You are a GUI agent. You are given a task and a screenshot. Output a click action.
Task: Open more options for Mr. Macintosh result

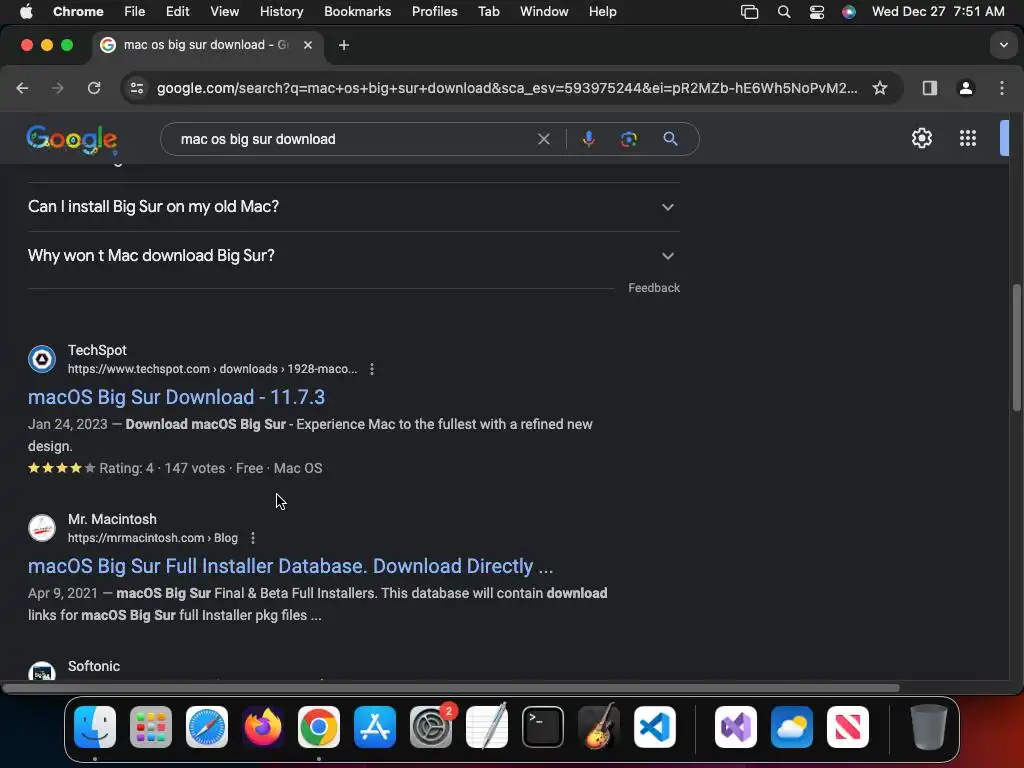click(x=253, y=538)
